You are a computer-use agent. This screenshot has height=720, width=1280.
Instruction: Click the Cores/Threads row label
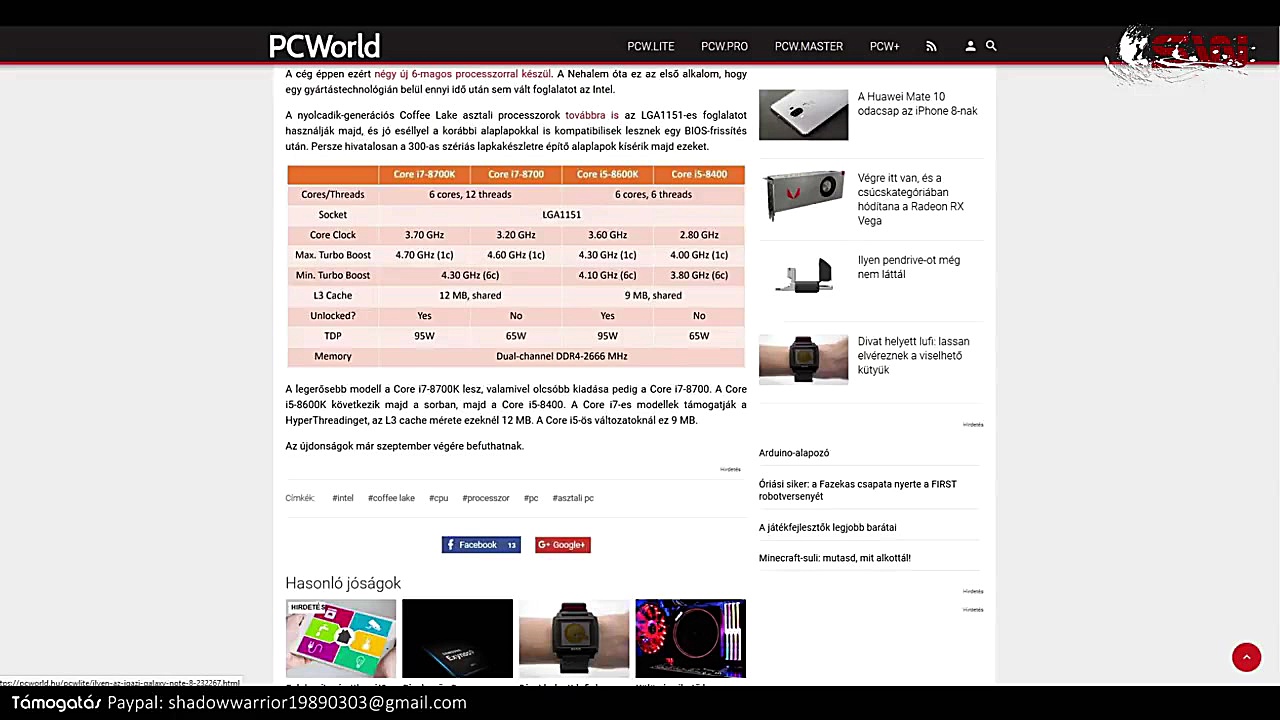tap(333, 195)
